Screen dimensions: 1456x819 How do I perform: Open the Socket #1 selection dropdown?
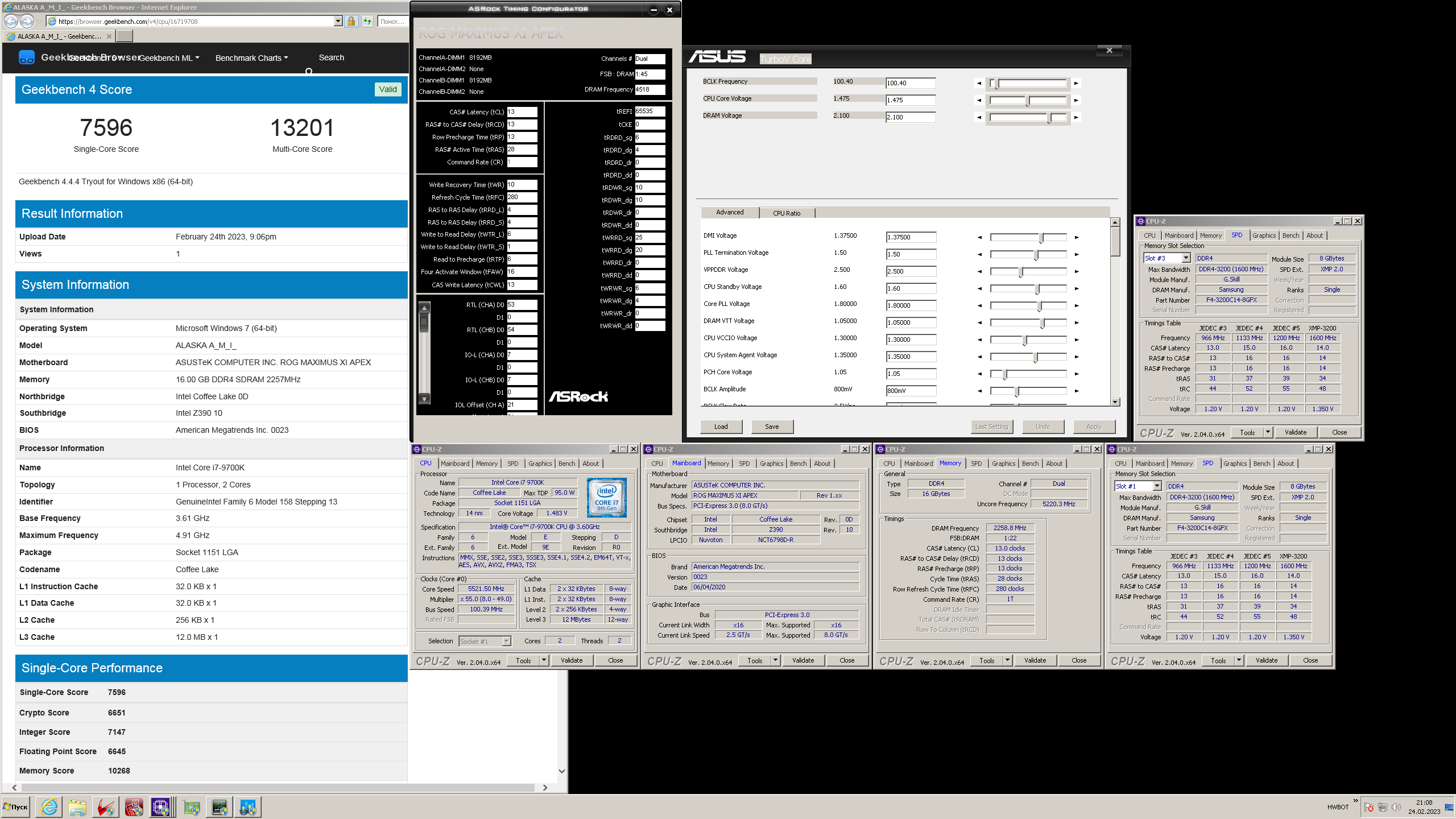click(506, 641)
